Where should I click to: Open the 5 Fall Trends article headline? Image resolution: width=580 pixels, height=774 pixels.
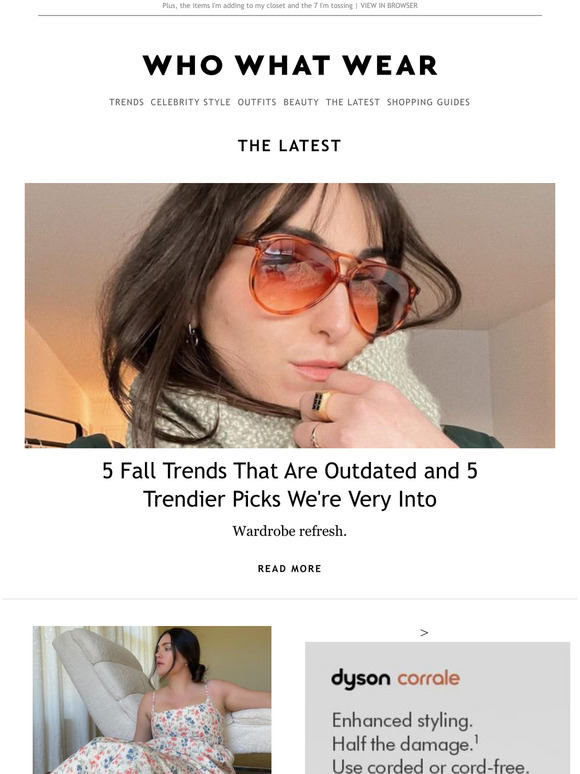pyautogui.click(x=290, y=485)
